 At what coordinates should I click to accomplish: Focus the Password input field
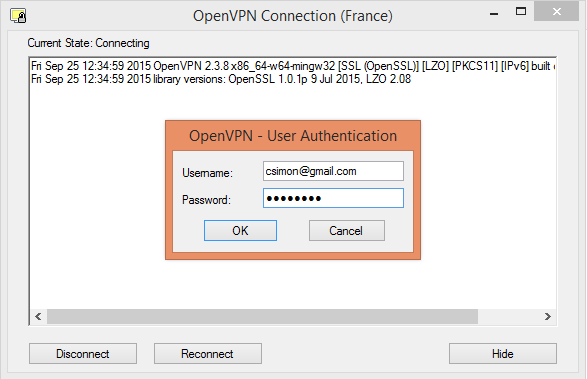pyautogui.click(x=333, y=198)
